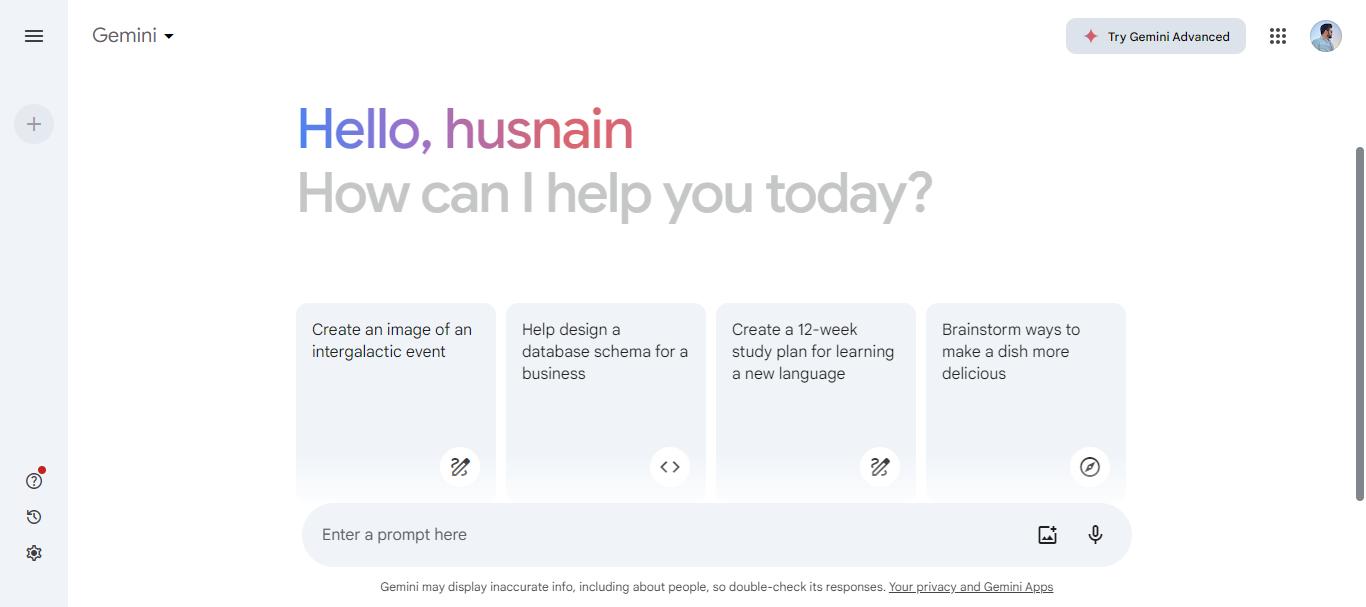Open the hamburger menu sidebar
Viewport: 1366px width, 607px height.
(33, 36)
